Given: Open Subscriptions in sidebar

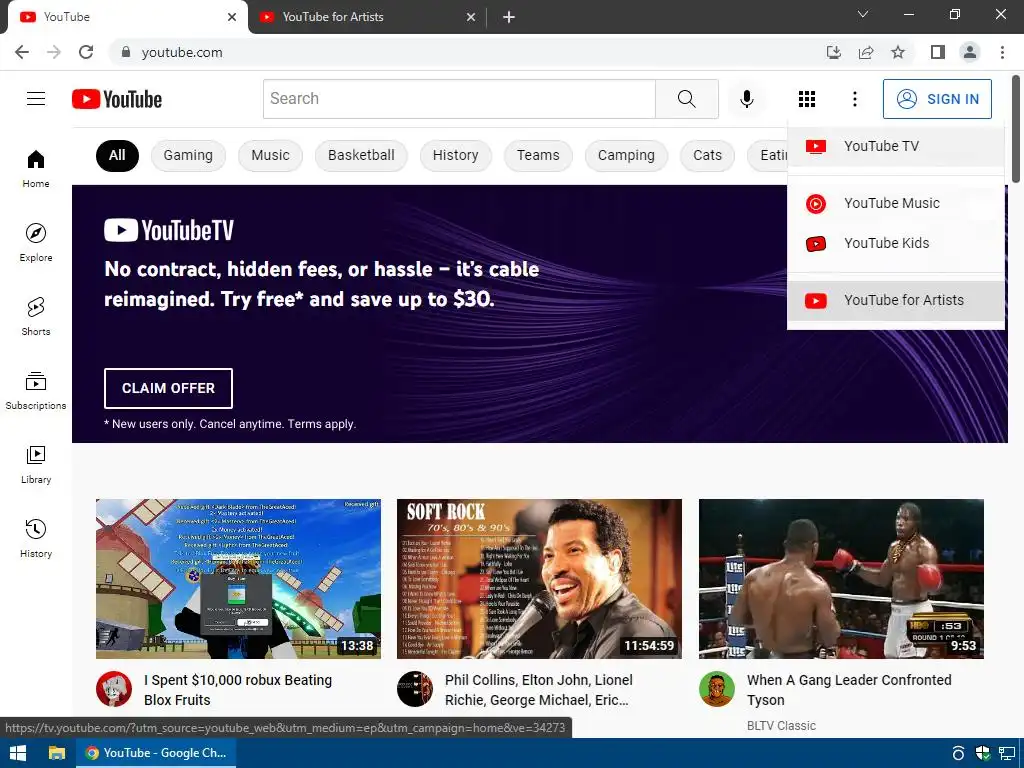Looking at the screenshot, I should [36, 391].
